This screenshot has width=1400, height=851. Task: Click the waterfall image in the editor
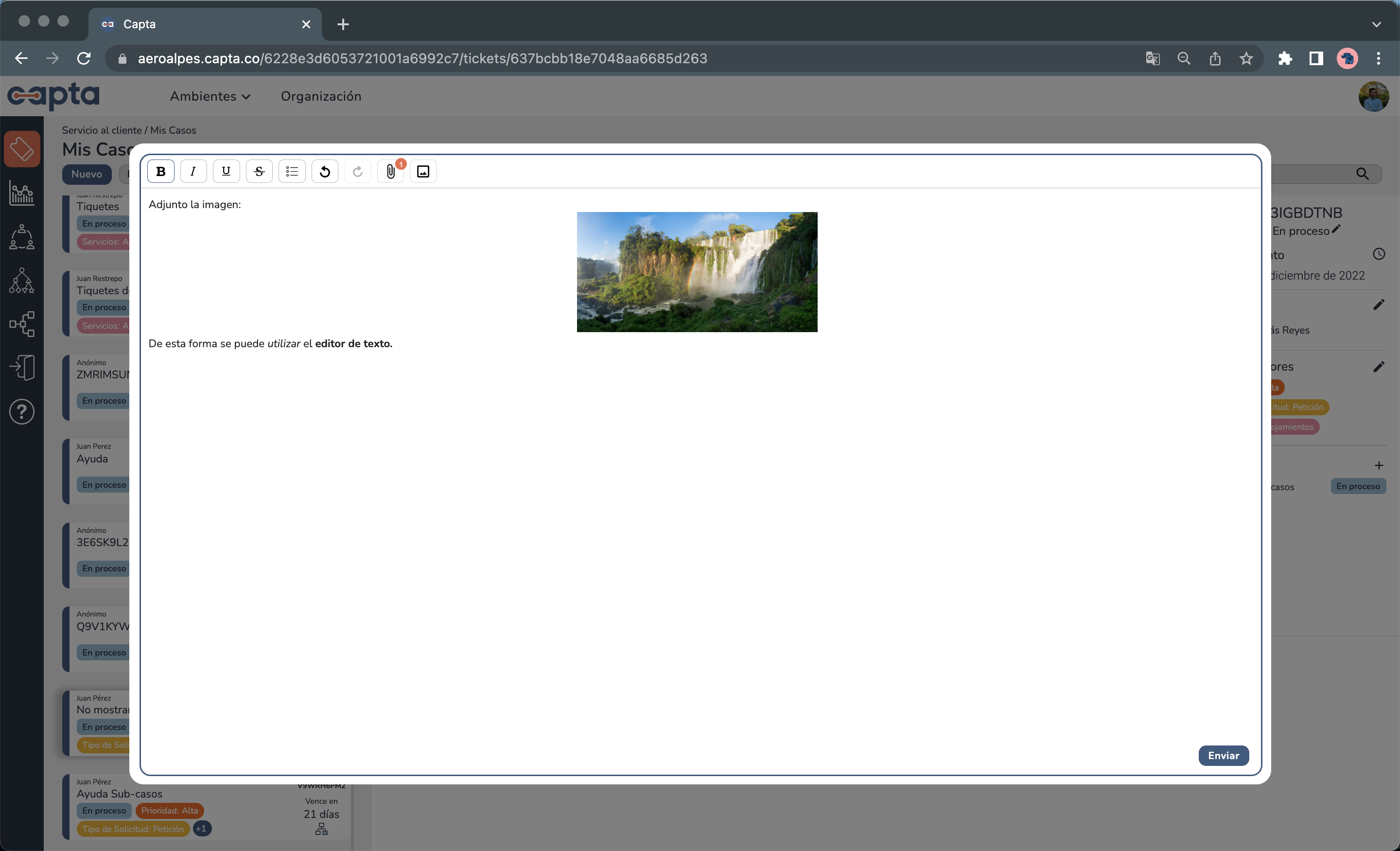tap(697, 272)
